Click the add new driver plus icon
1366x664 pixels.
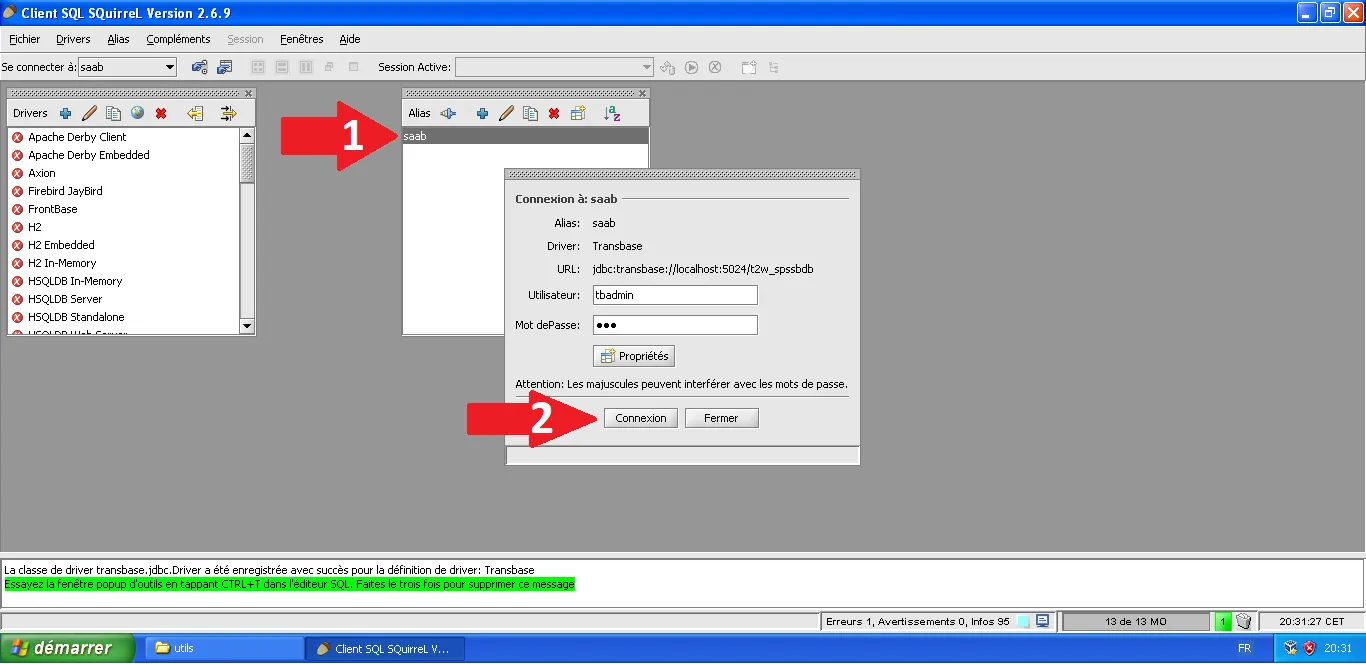point(66,113)
